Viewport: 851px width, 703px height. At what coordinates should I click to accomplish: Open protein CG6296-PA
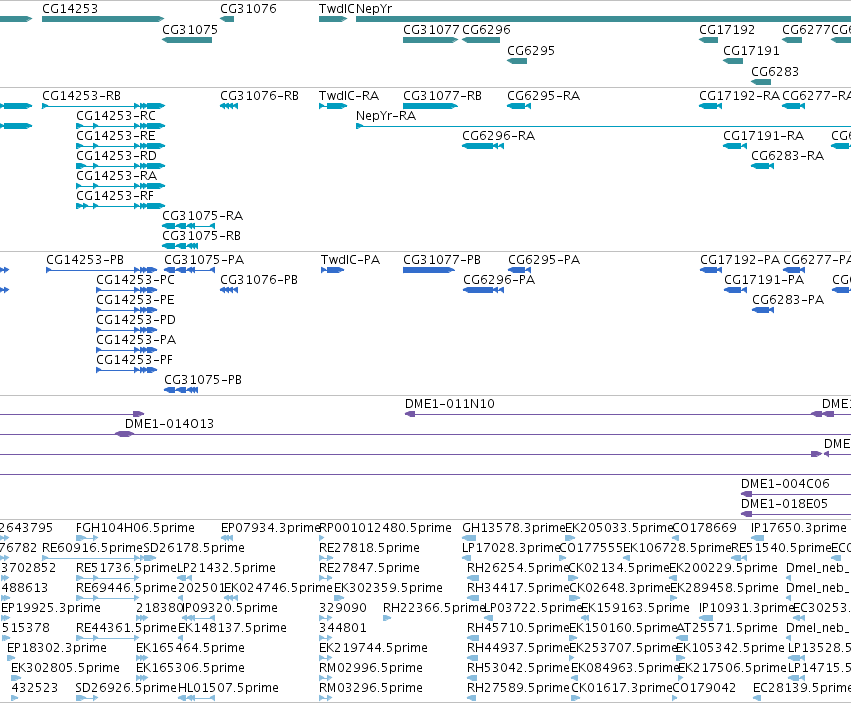pyautogui.click(x=499, y=280)
